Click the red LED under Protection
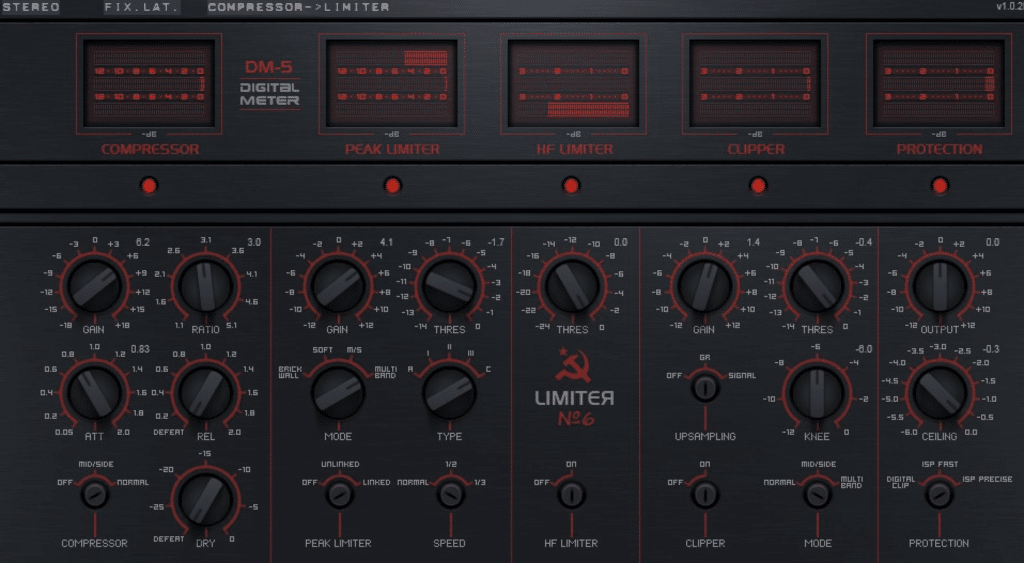The image size is (1024, 563). click(940, 185)
